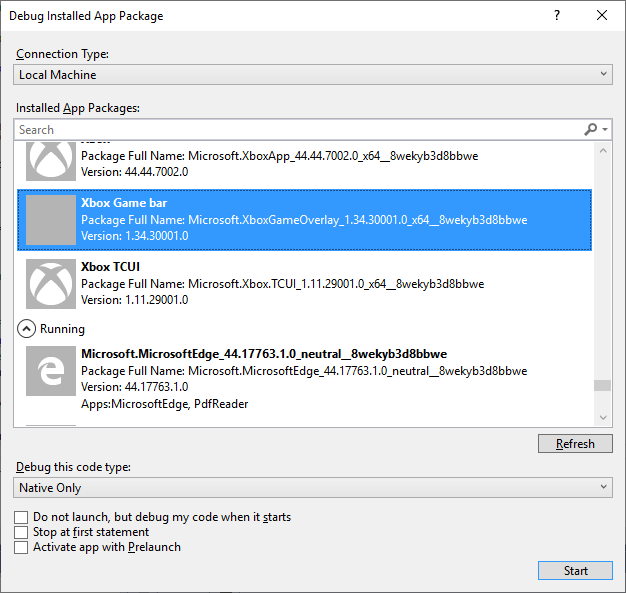Click the Refresh button
The width and height of the screenshot is (626, 593).
[x=575, y=444]
